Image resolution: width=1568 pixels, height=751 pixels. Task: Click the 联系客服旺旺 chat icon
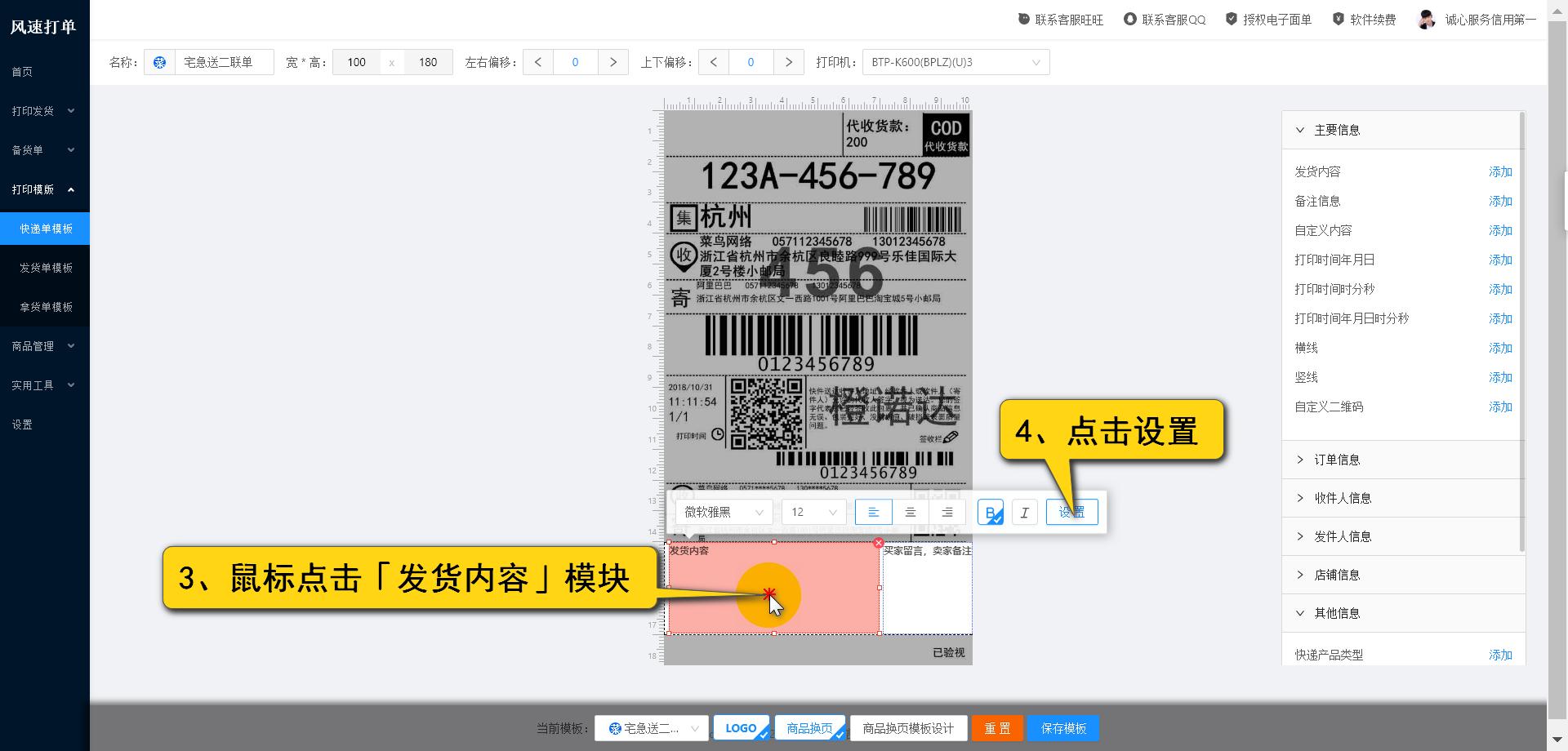coord(1023,18)
